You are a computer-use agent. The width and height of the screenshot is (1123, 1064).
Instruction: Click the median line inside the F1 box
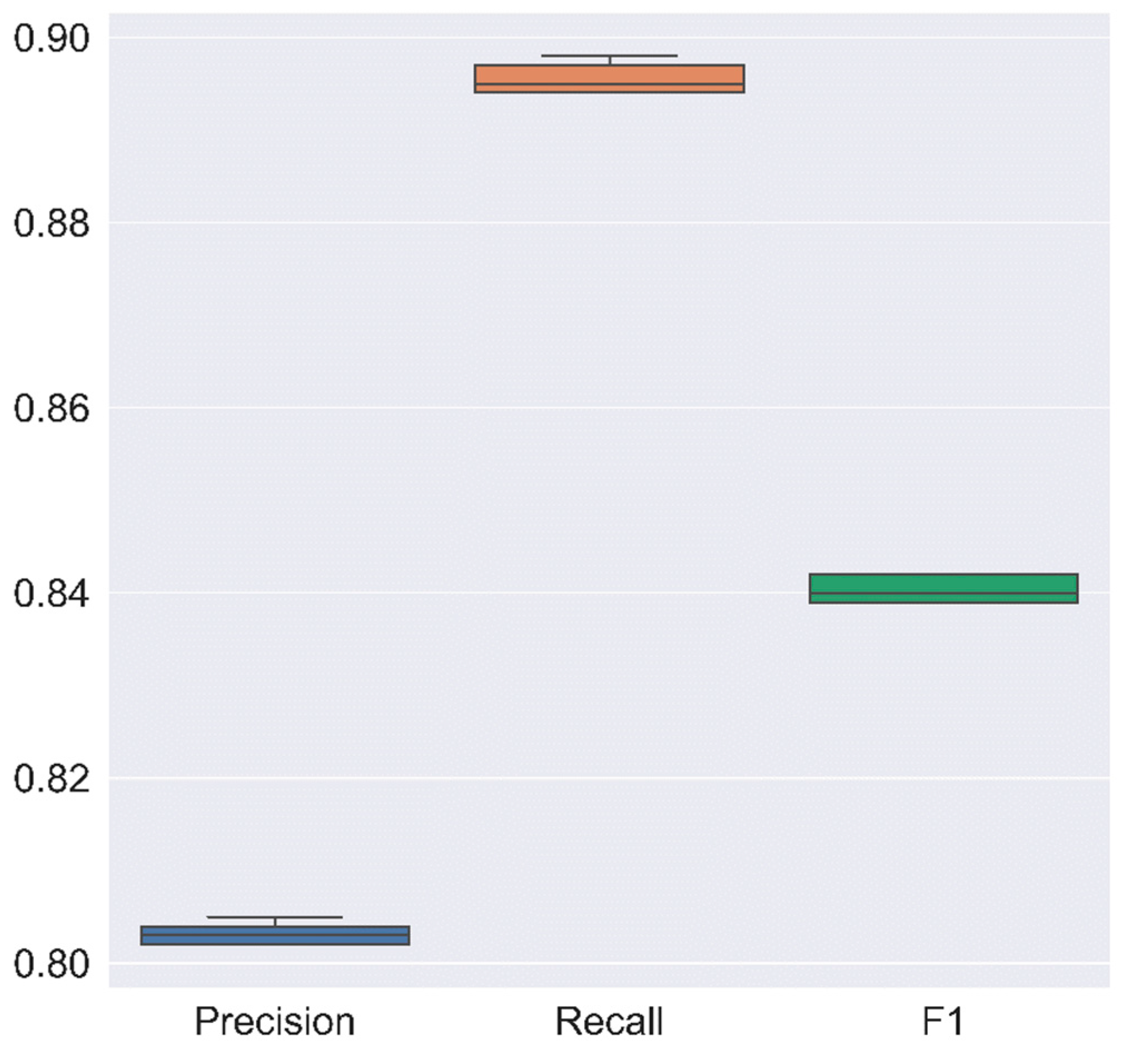point(943,593)
